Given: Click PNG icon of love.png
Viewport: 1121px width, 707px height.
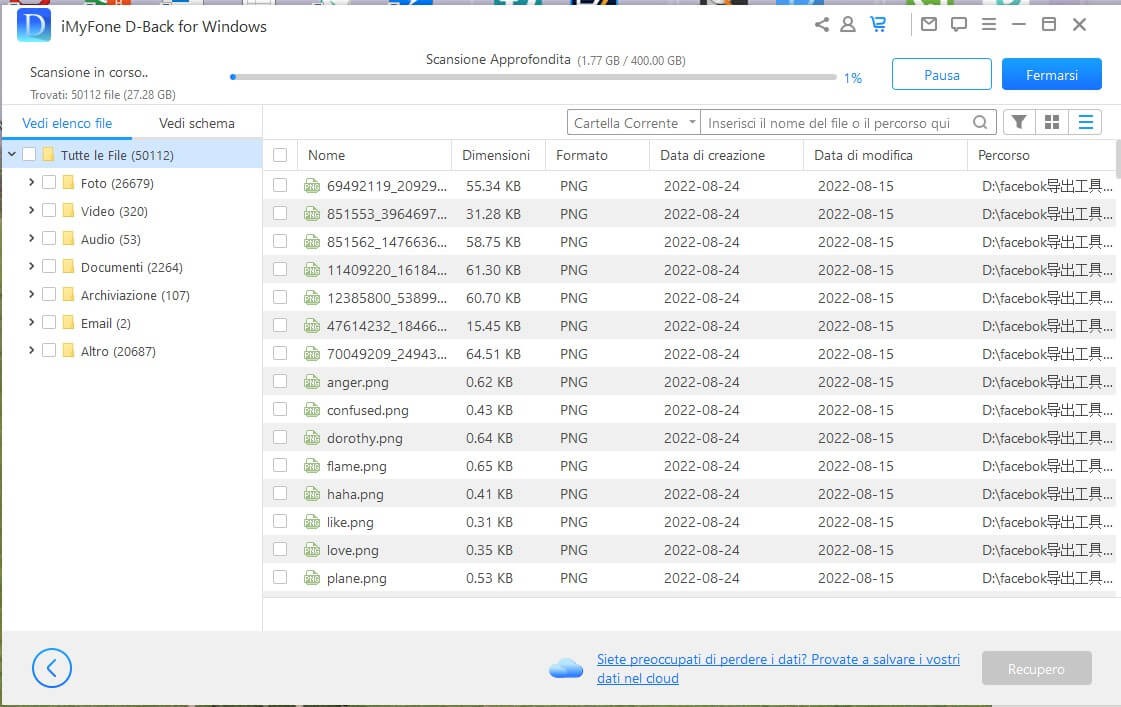Looking at the screenshot, I should tap(312, 550).
